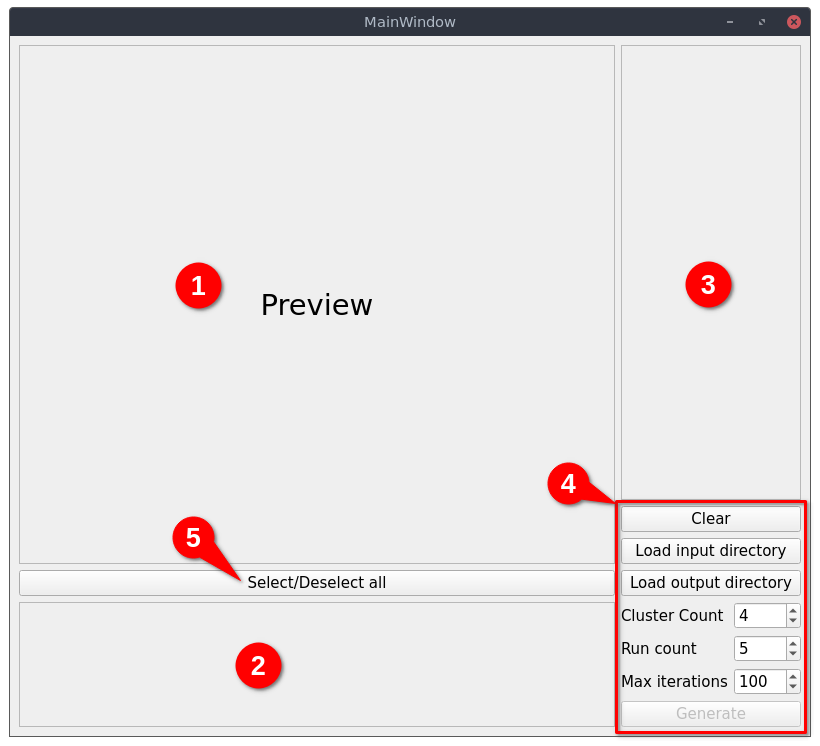
Task: Focus the Cluster Count value field
Action: click(760, 615)
